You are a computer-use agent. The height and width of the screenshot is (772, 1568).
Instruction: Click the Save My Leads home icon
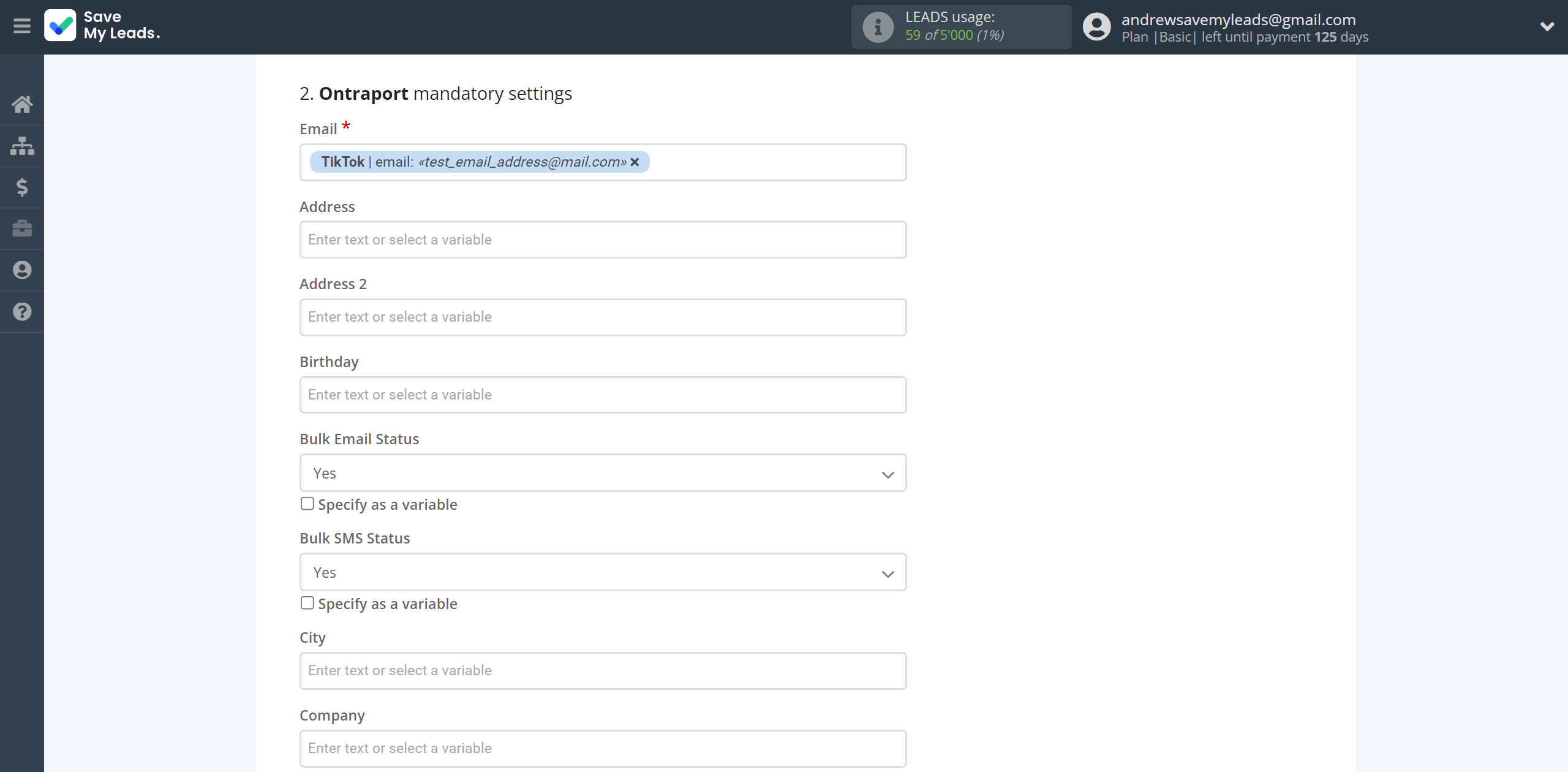[22, 103]
